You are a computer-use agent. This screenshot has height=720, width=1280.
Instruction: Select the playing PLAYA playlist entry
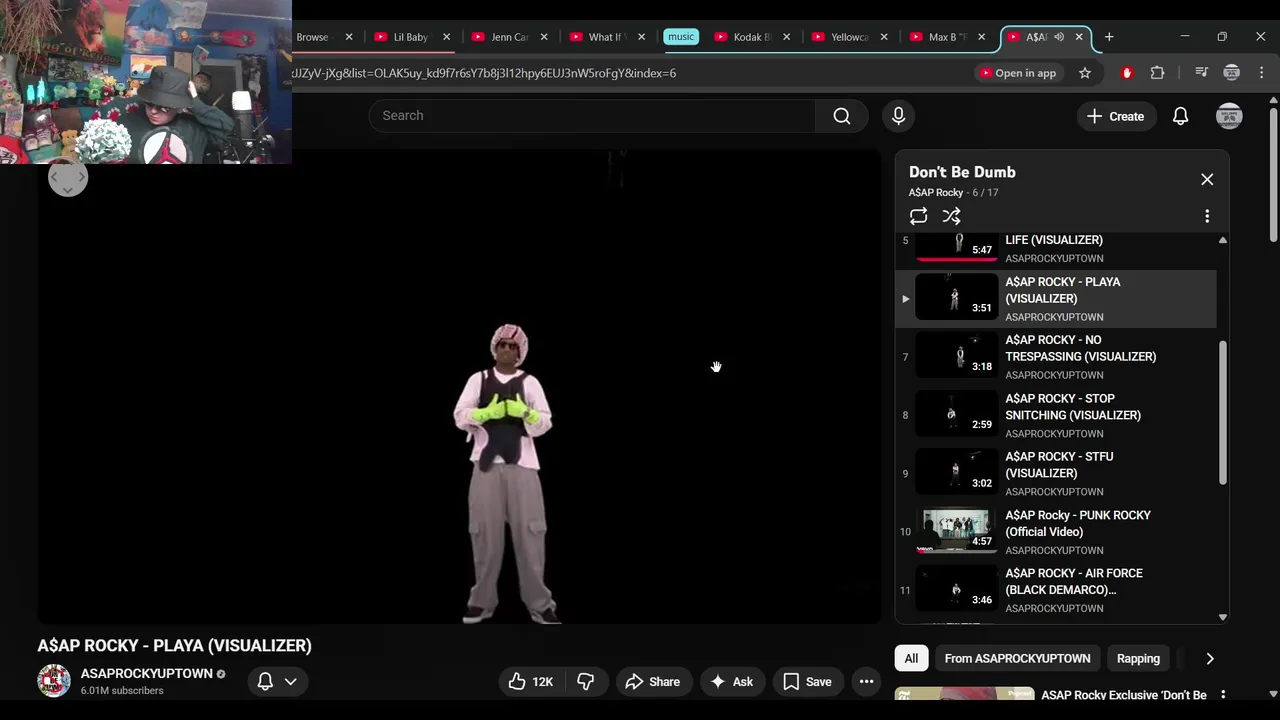click(x=1056, y=298)
